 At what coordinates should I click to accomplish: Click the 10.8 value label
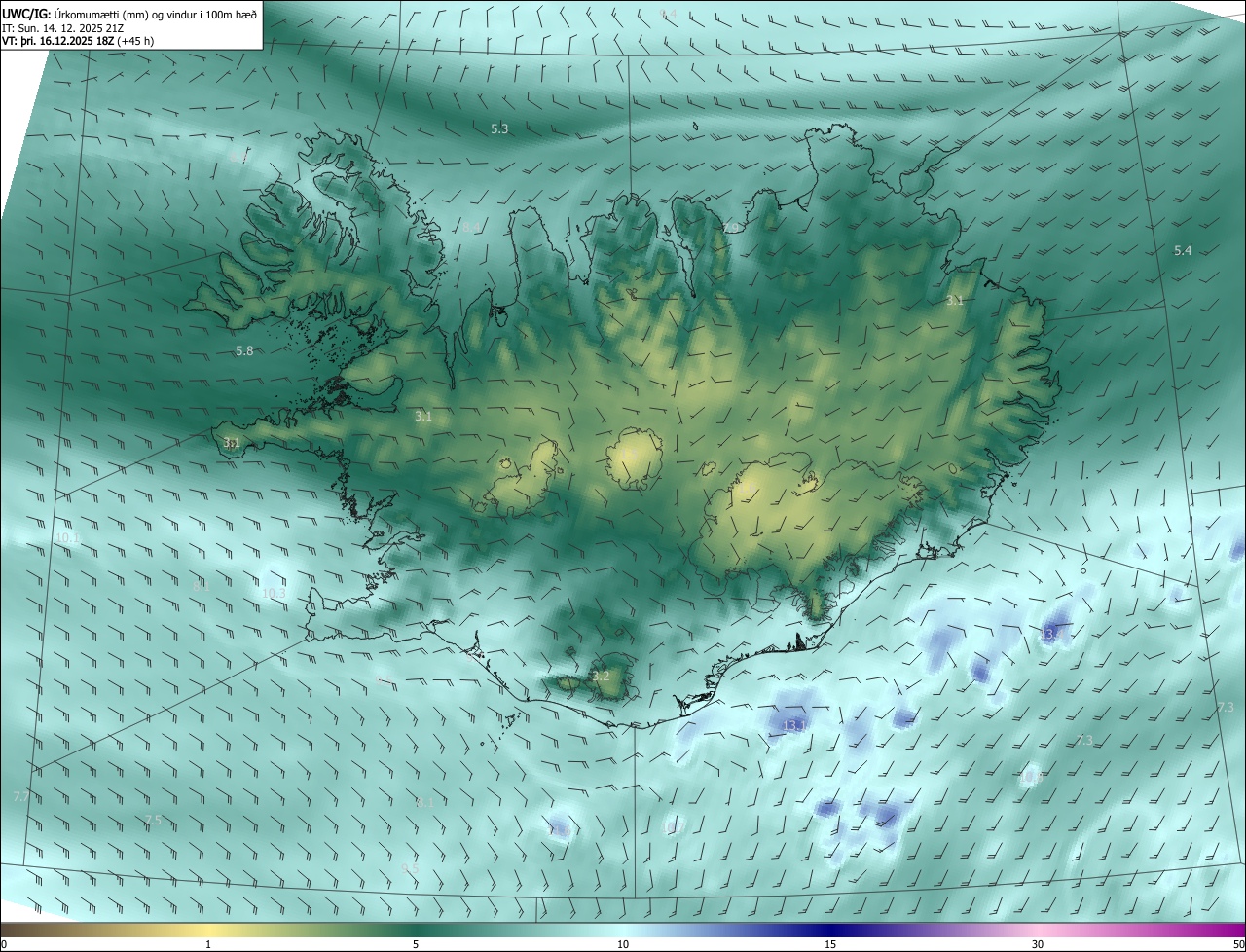pyautogui.click(x=1032, y=778)
